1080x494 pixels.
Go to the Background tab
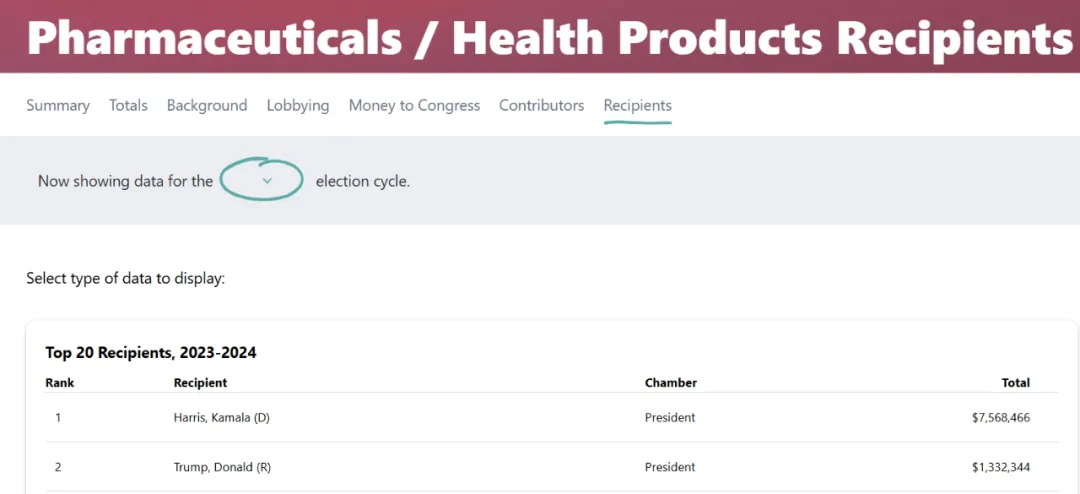pyautogui.click(x=207, y=105)
